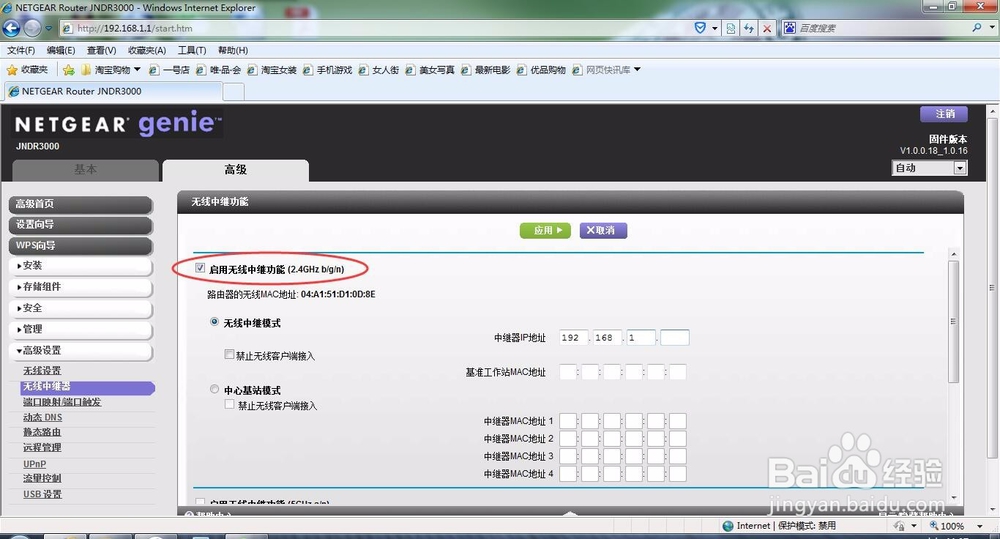
Task: Click the magnifier search icon in search box
Action: 977,27
